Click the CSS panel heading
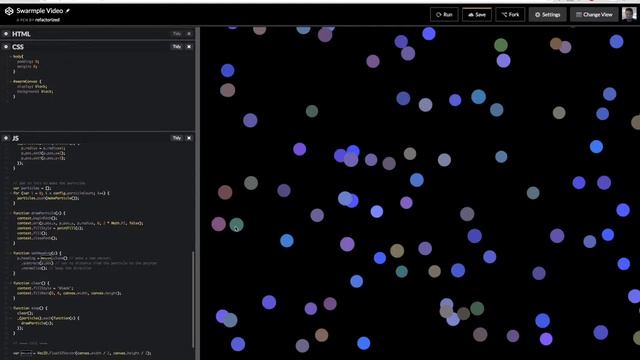 18,47
